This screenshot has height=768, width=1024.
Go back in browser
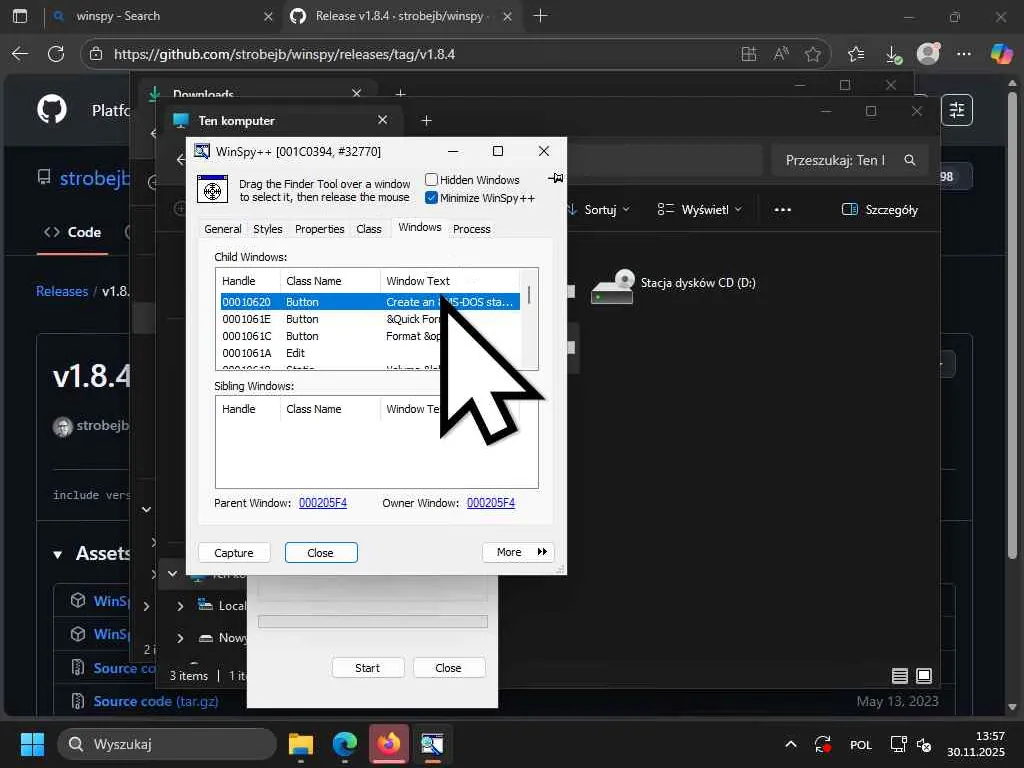coord(20,54)
